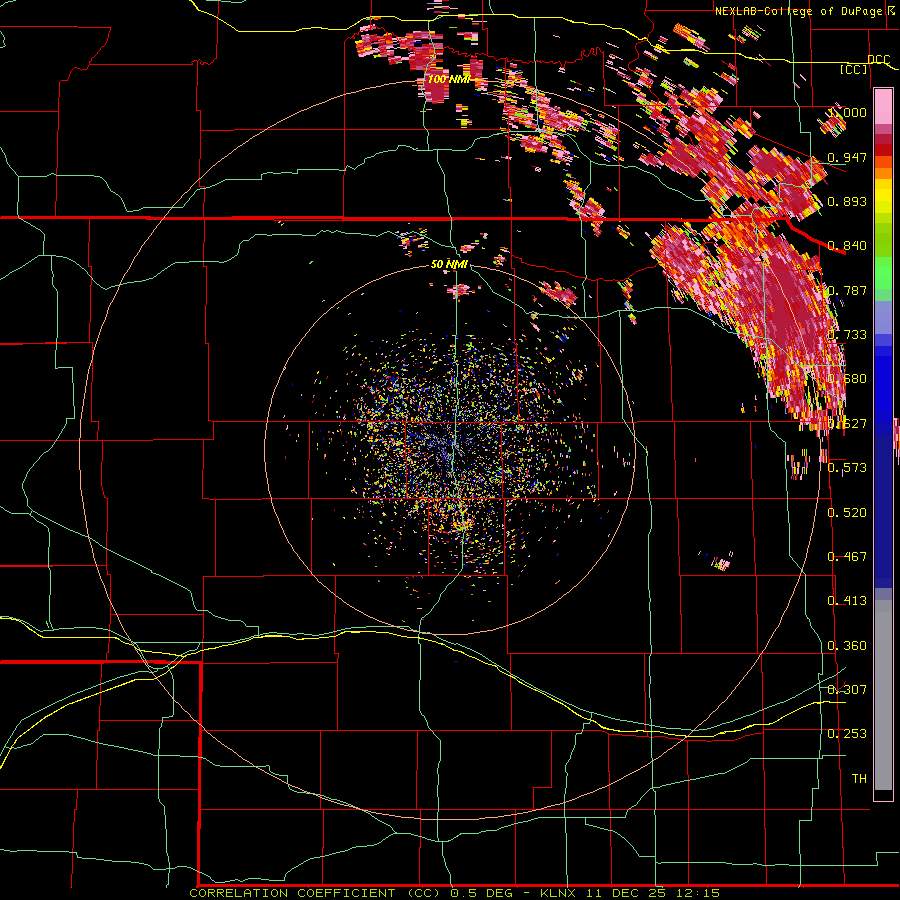Screen dimensions: 900x900
Task: Select the 0.840 scale value
Action: (847, 246)
